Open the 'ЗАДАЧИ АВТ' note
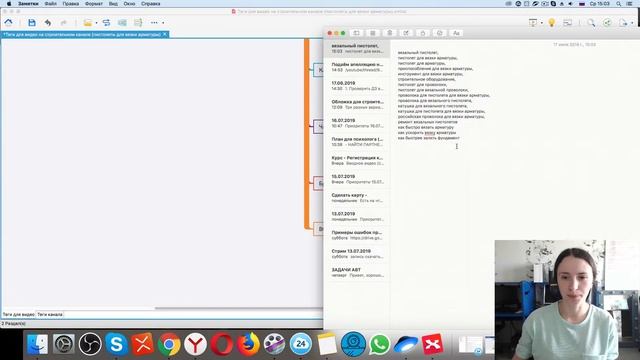This screenshot has width=640, height=360. pyautogui.click(x=357, y=273)
